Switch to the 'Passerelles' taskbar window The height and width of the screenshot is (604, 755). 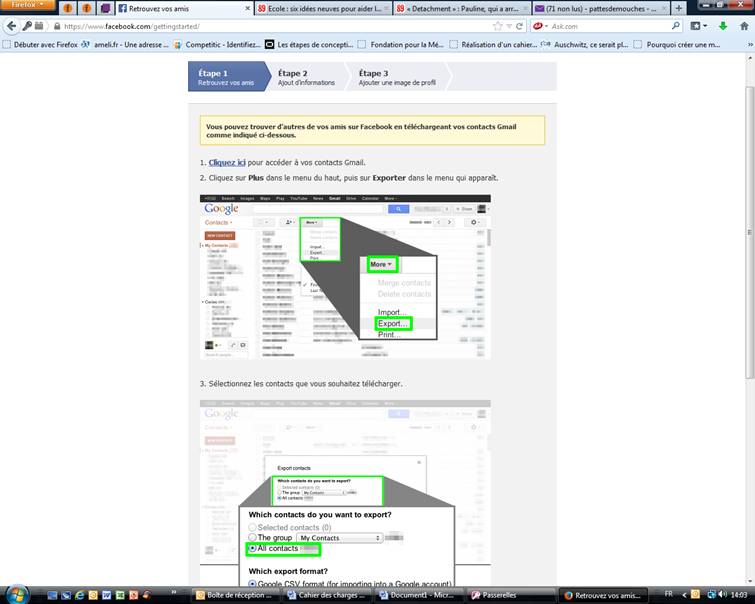[509, 595]
